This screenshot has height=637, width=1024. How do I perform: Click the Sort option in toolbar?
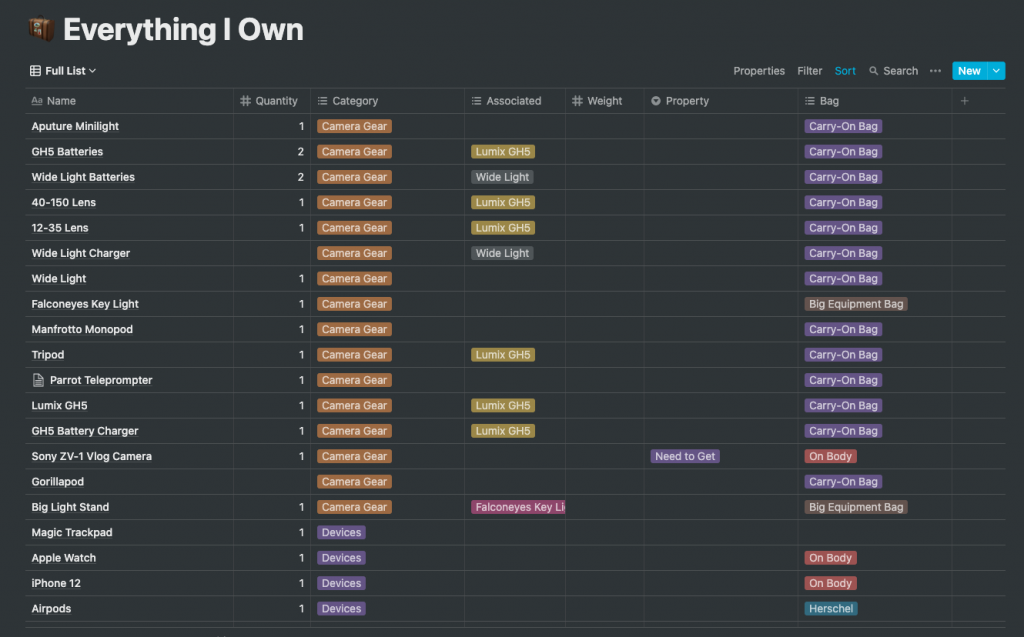pos(845,71)
